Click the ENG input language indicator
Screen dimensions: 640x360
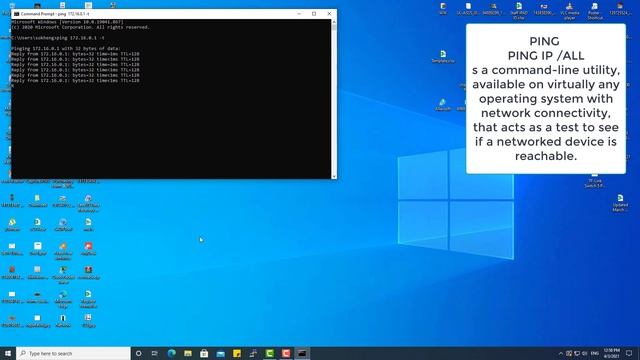click(x=595, y=353)
